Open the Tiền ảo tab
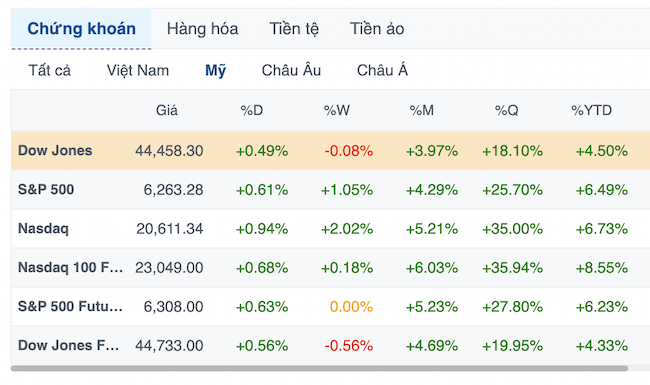This screenshot has width=650, height=385. [377, 29]
